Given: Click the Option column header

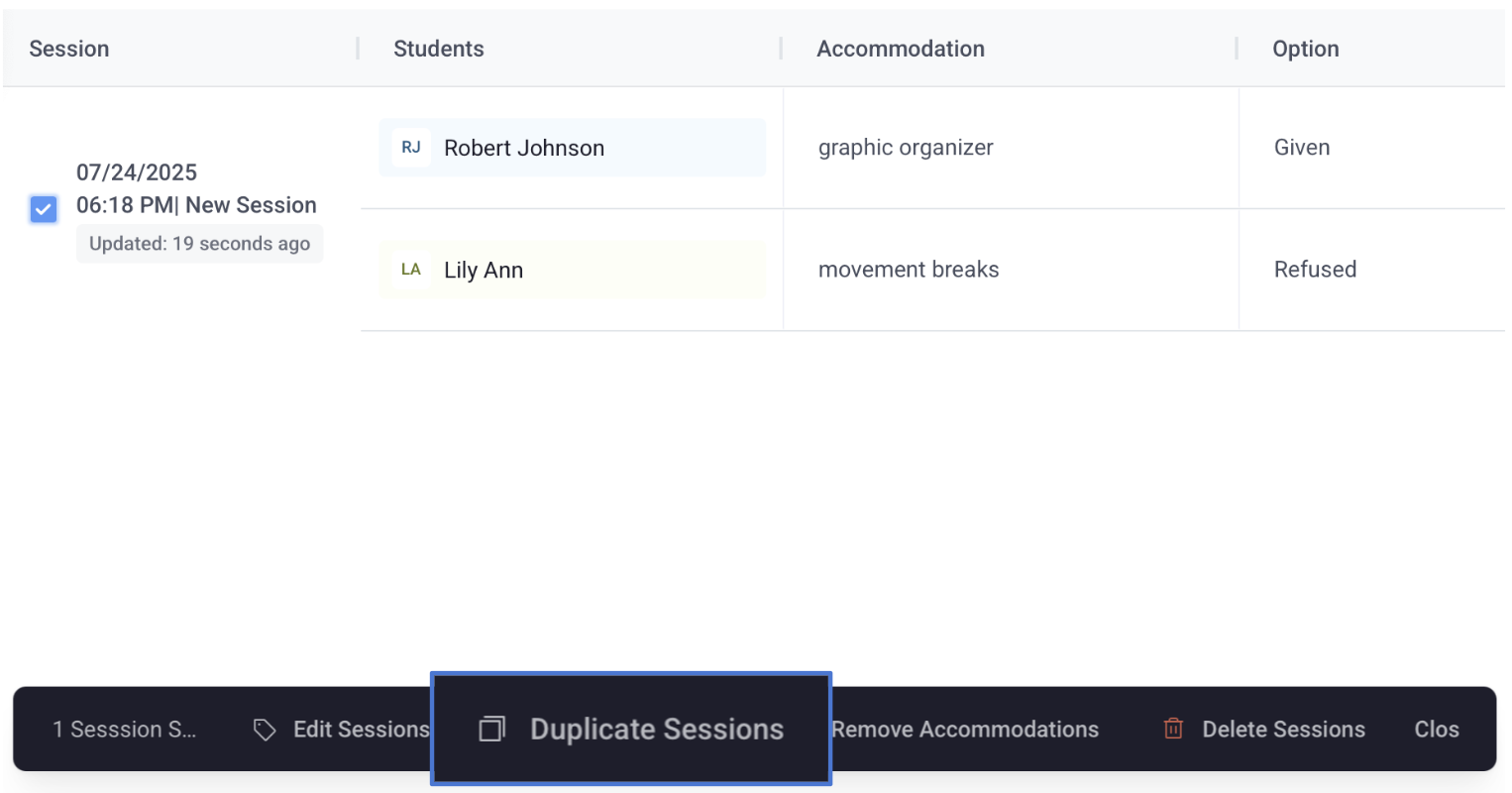Looking at the screenshot, I should (x=1305, y=49).
